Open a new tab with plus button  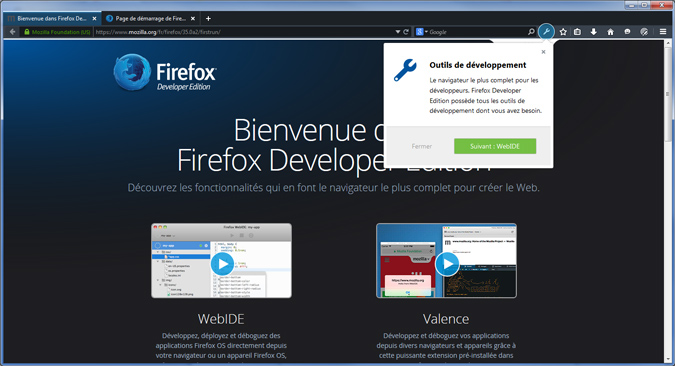tap(208, 19)
